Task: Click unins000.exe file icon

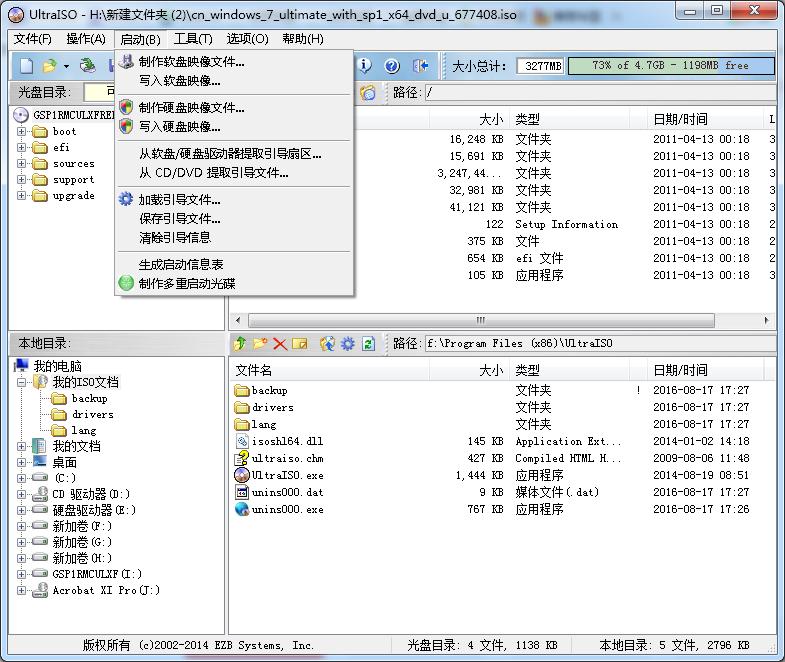Action: pos(242,509)
